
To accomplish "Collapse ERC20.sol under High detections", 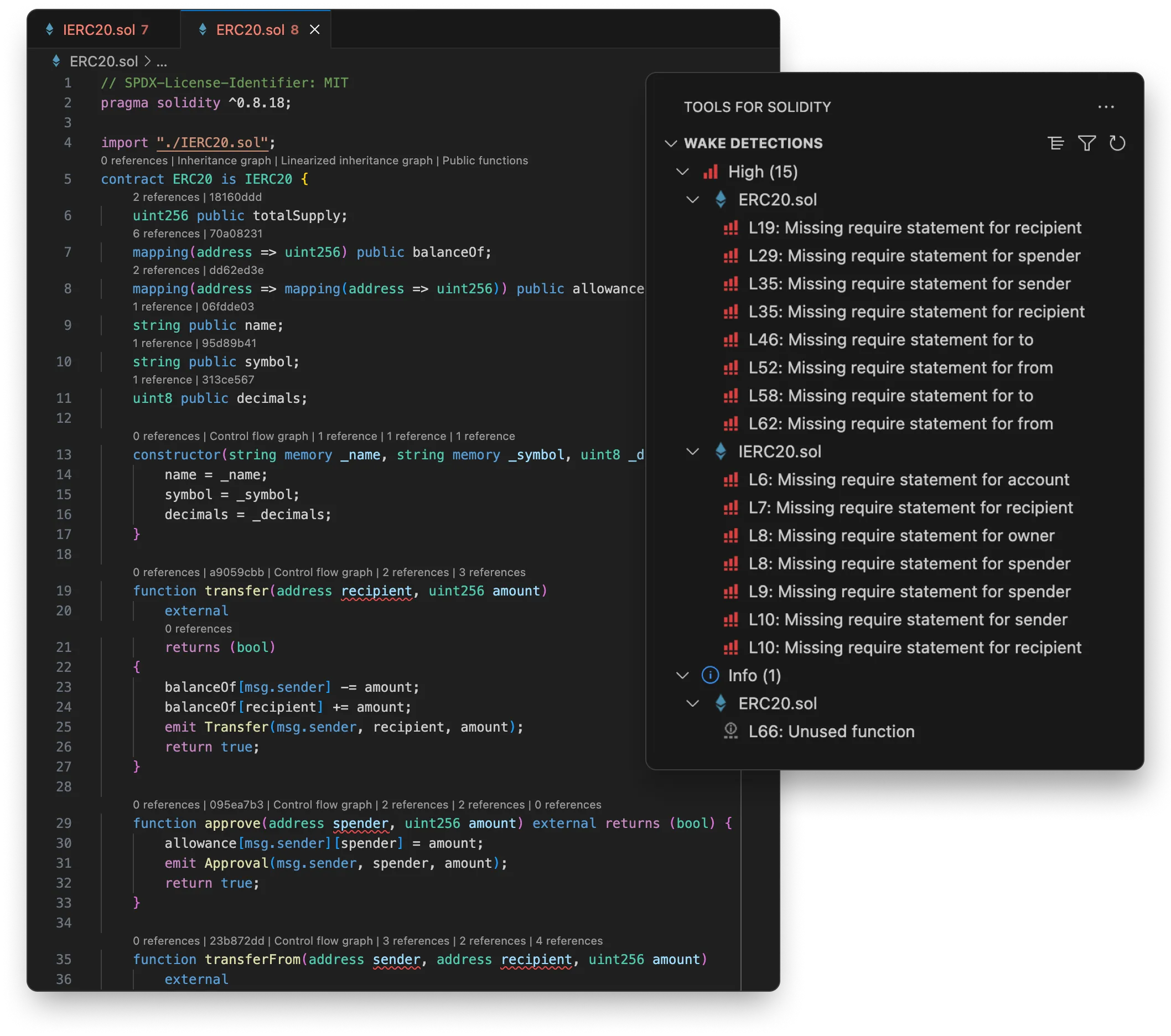I will pos(693,199).
